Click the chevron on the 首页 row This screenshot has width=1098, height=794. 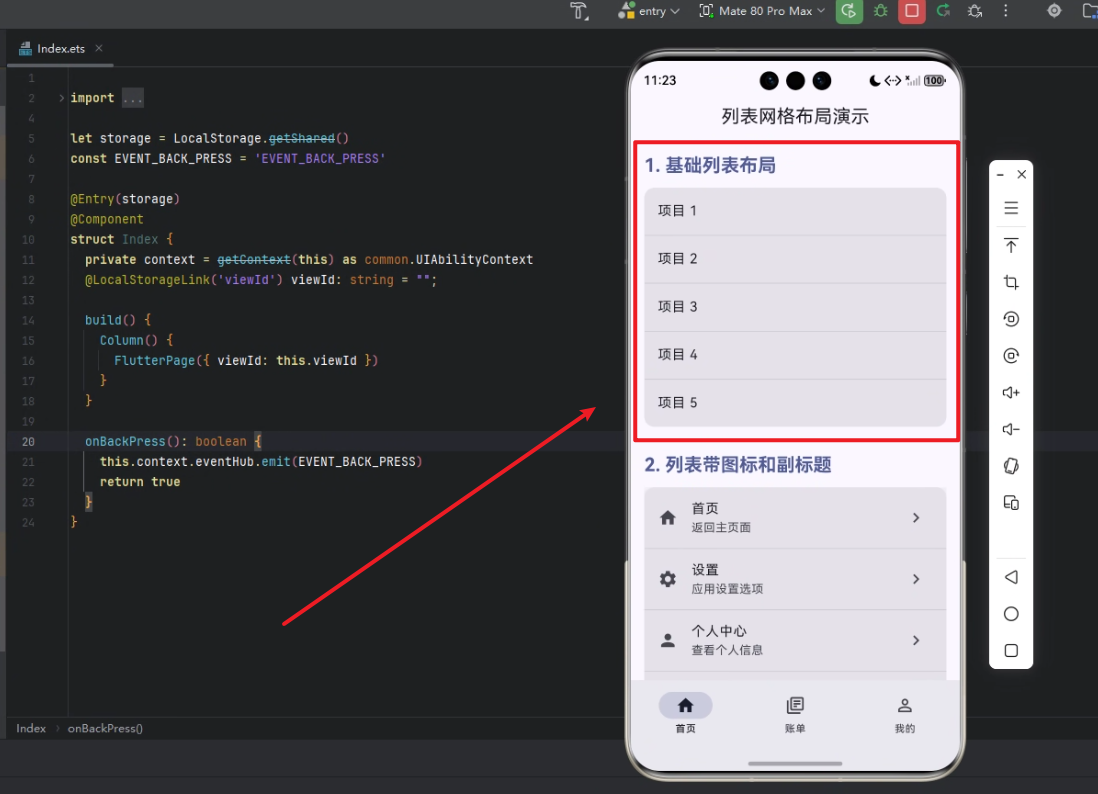[x=916, y=517]
